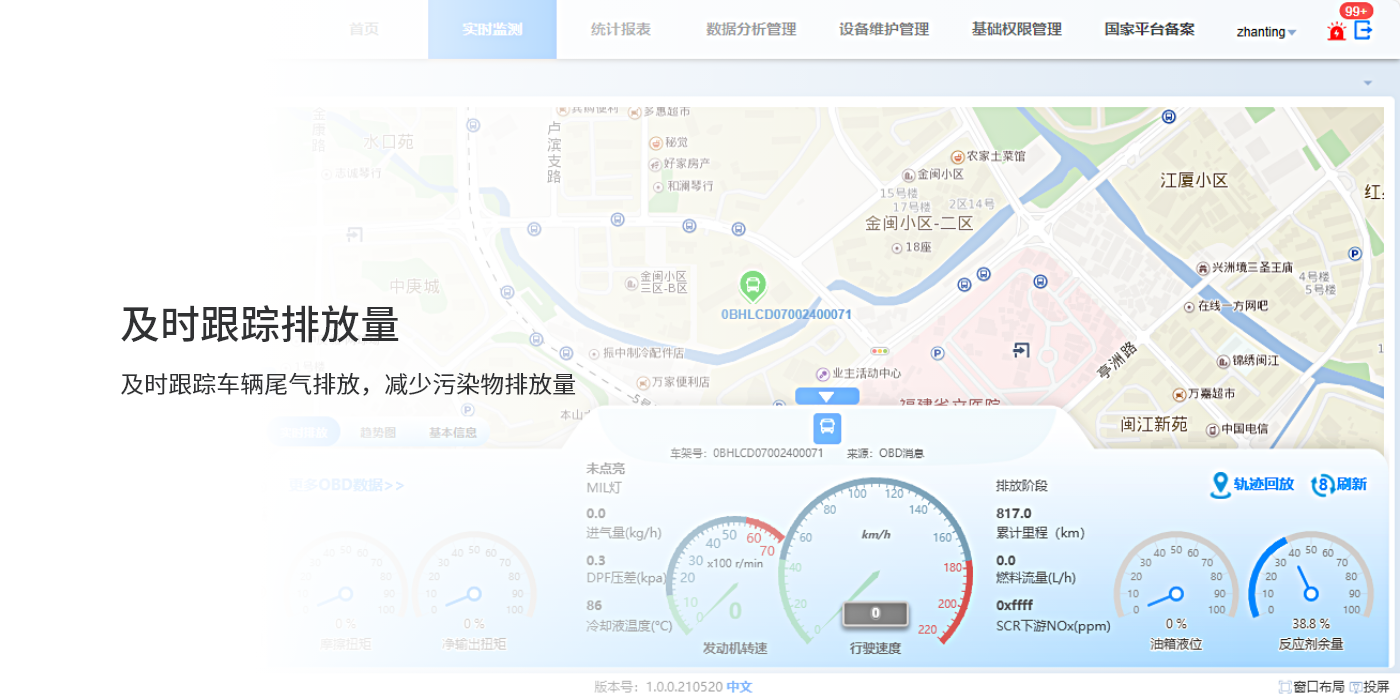This screenshot has width=1400, height=700.
Task: Click the 轨迹回放 track playback button
Action: point(1252,484)
